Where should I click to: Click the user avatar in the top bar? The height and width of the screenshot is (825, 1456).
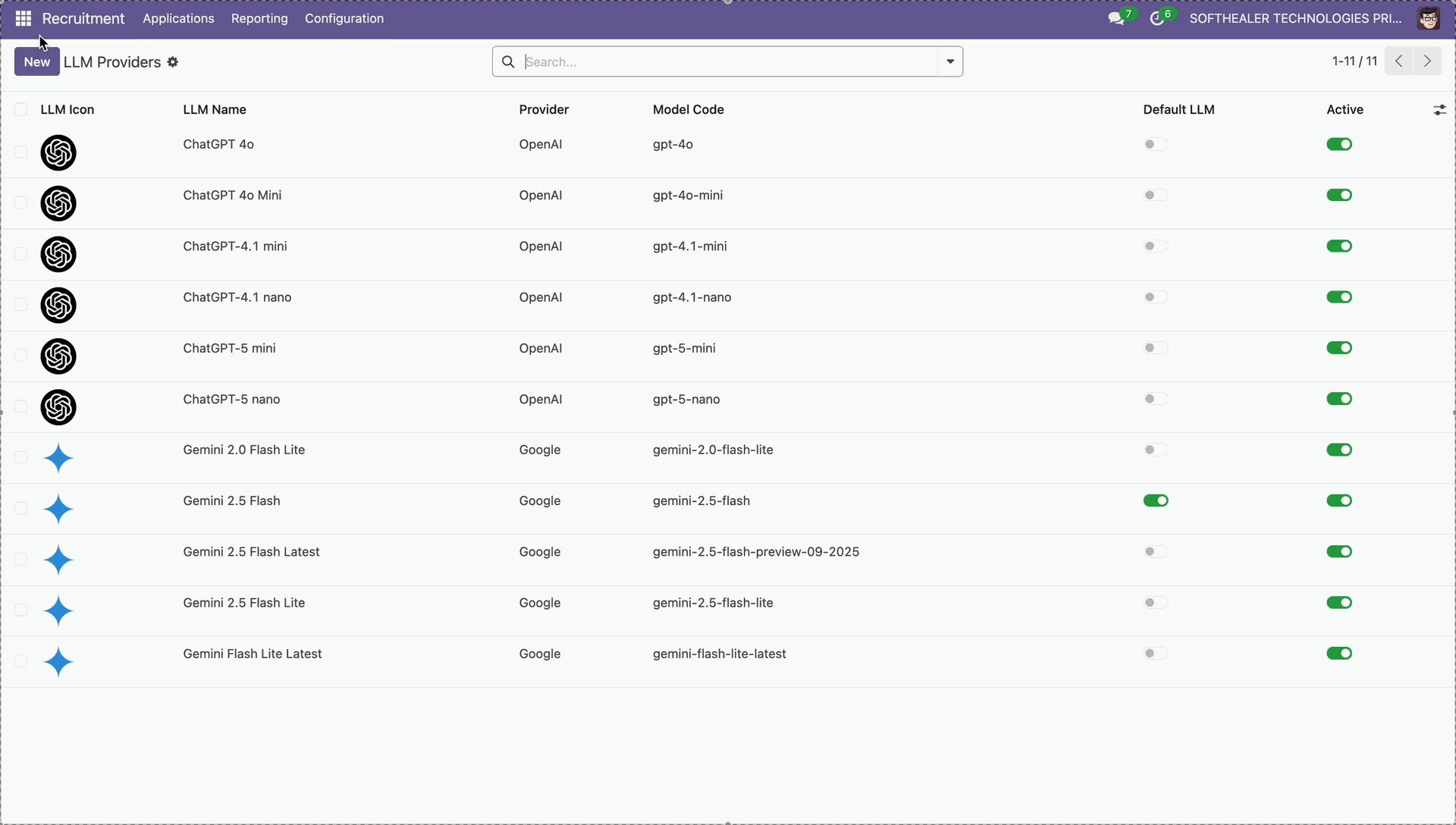click(1428, 18)
